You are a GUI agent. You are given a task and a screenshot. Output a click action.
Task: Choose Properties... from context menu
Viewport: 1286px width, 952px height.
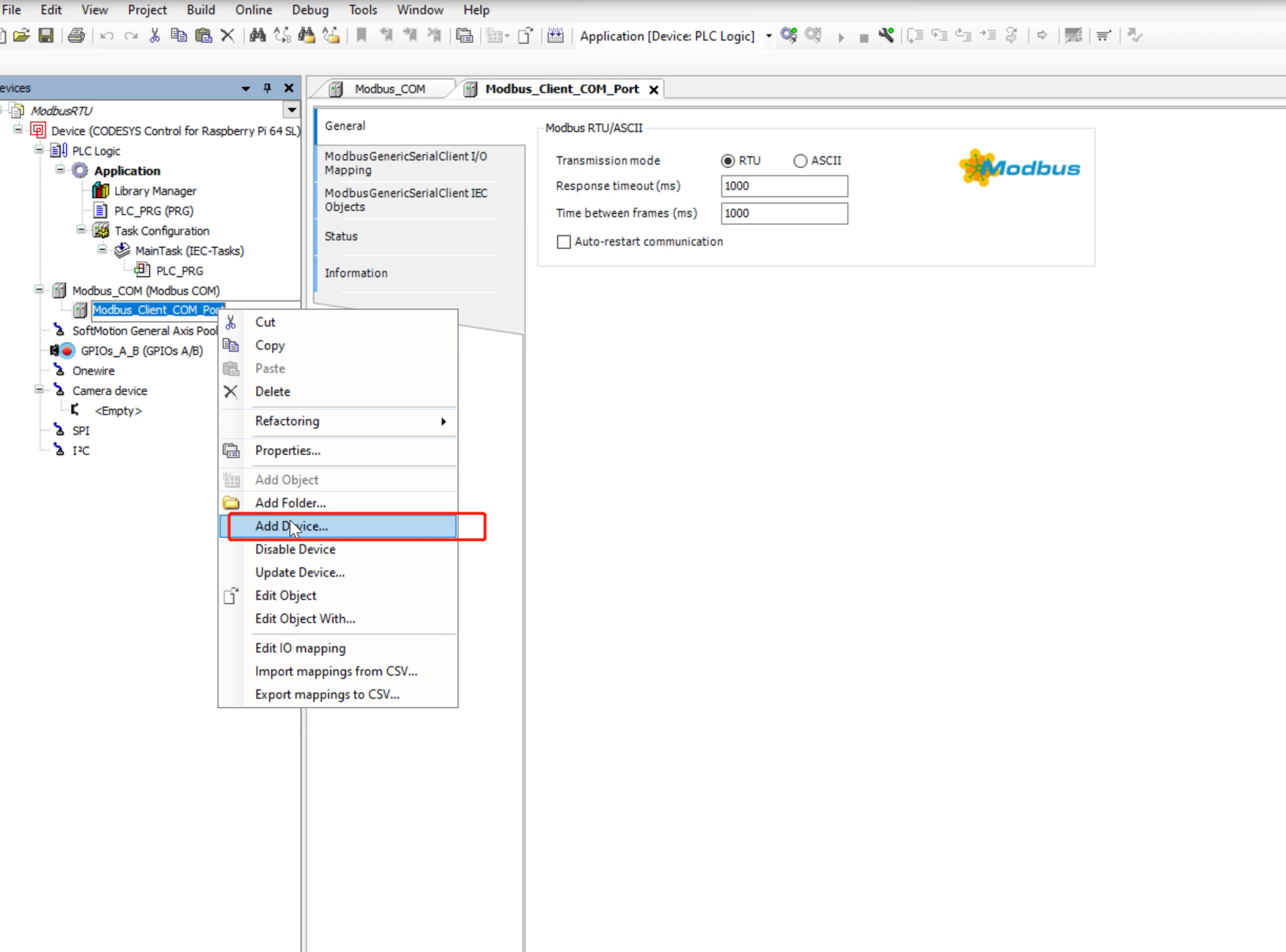[338, 451]
